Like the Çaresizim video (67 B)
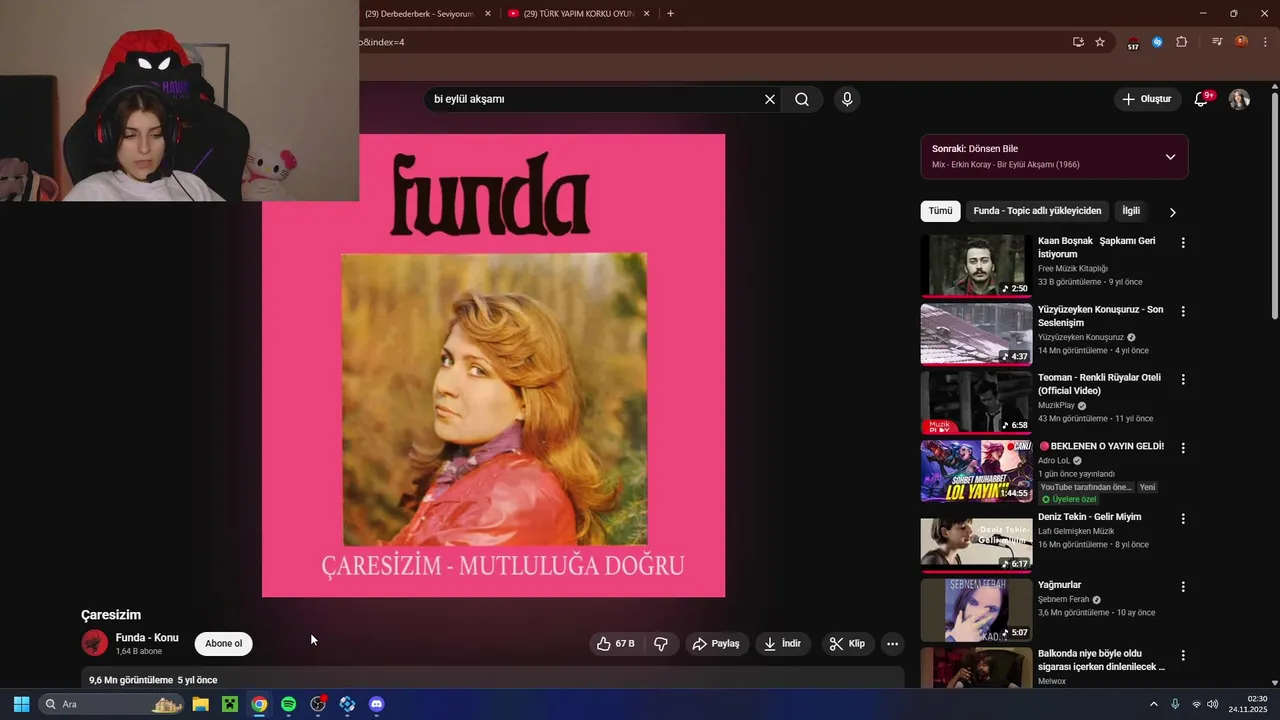 click(616, 644)
